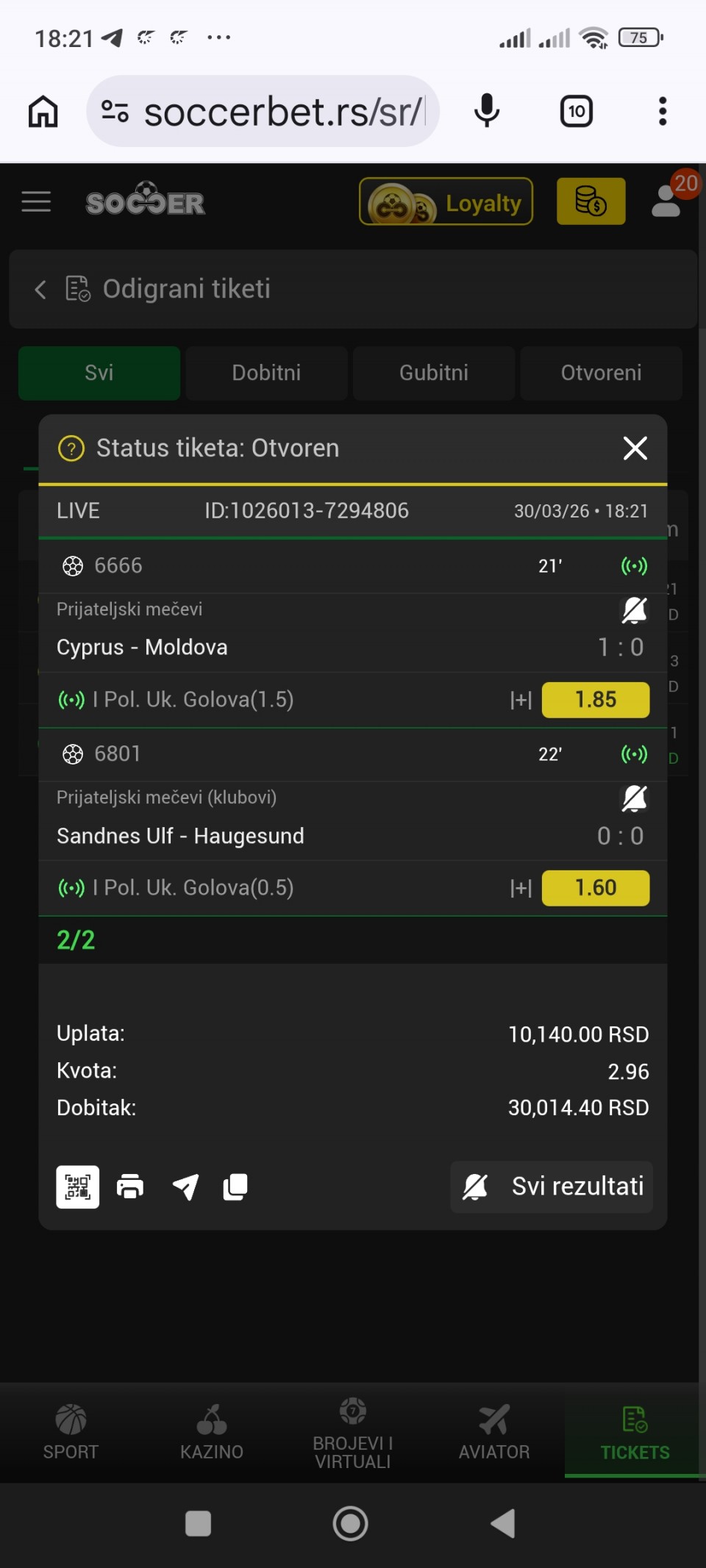The image size is (706, 1568).
Task: Open the hamburger menu
Action: click(36, 201)
